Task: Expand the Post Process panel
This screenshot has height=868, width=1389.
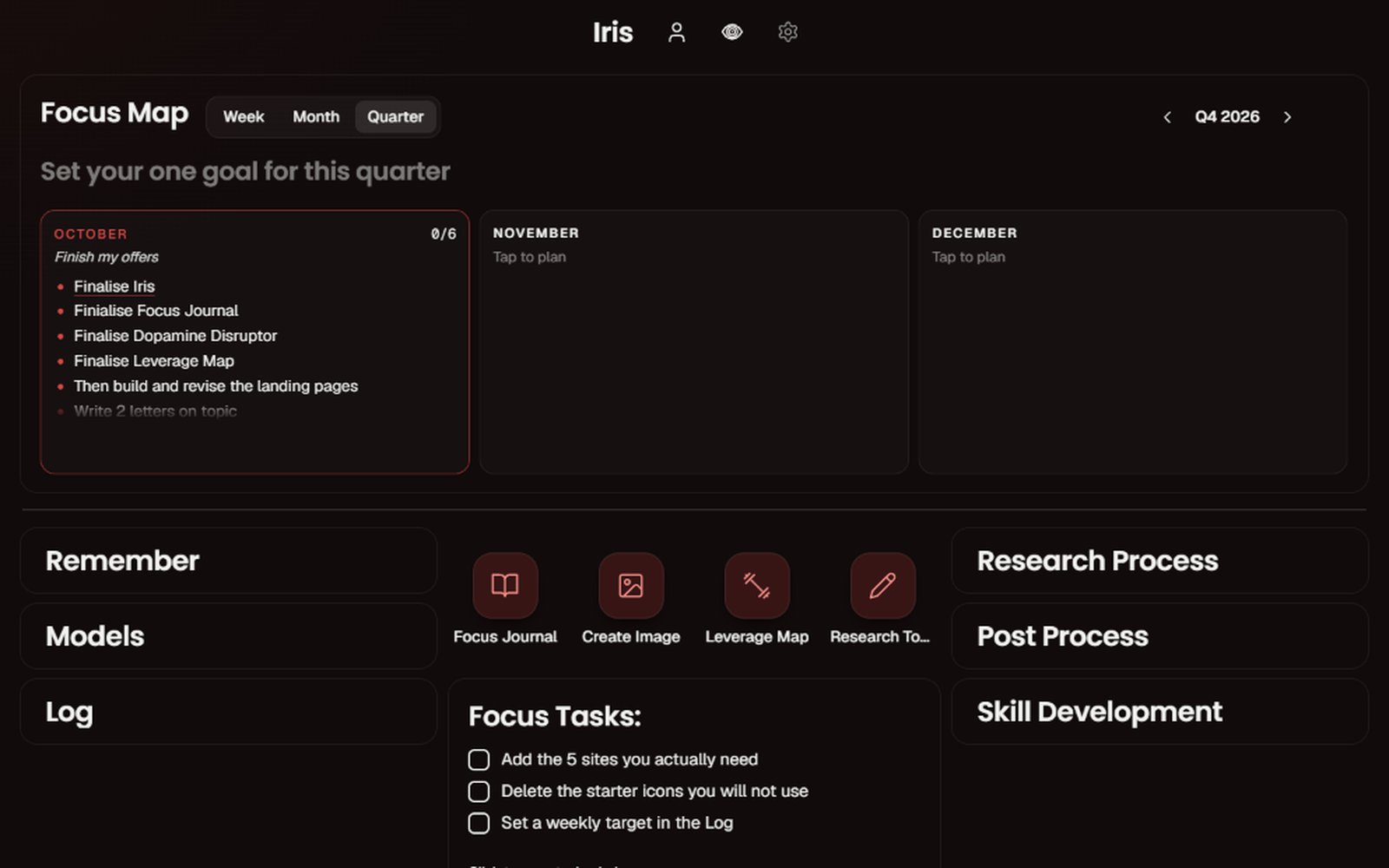Action: pos(1160,636)
